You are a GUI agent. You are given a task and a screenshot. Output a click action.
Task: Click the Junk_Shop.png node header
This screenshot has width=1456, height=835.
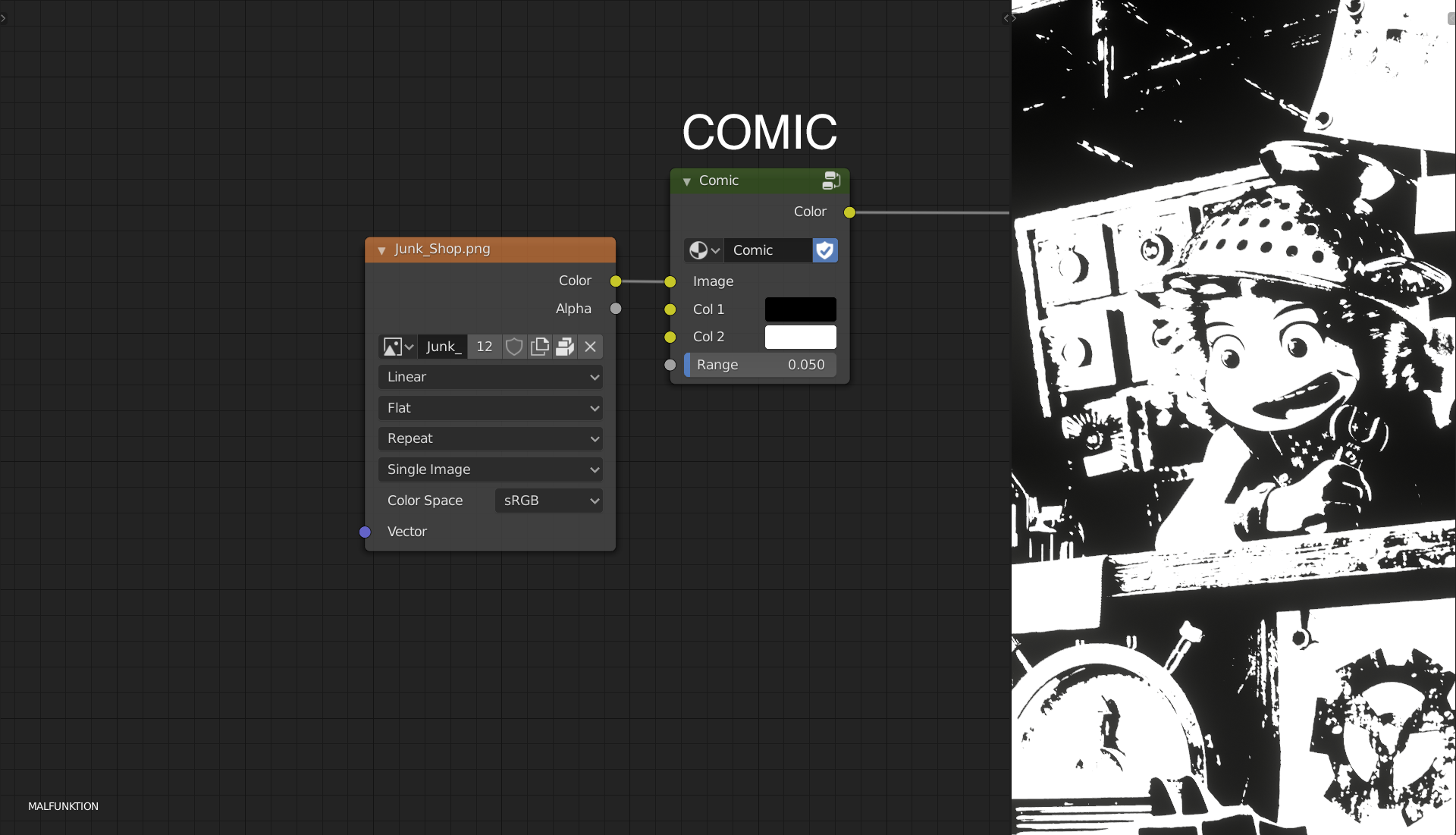[491, 250]
